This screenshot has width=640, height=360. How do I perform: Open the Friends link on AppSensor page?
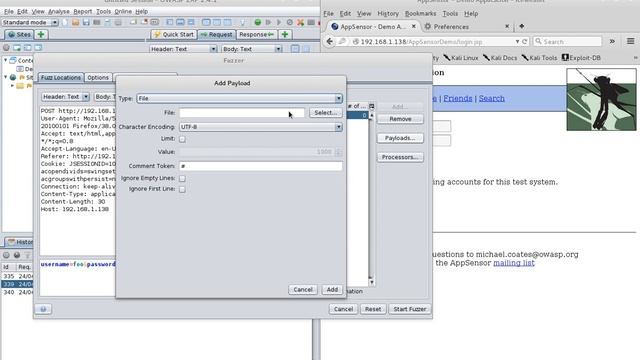point(458,98)
